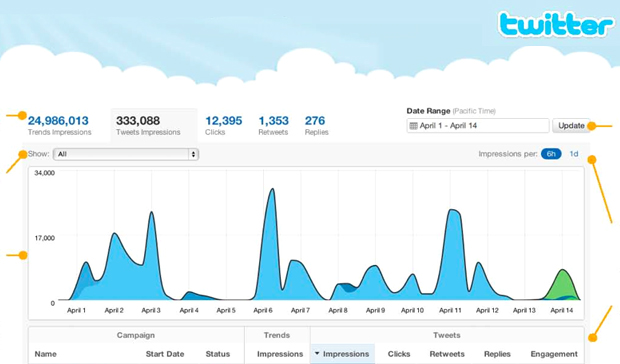Sort by the Name column header
The height and width of the screenshot is (364, 620).
coord(45,354)
